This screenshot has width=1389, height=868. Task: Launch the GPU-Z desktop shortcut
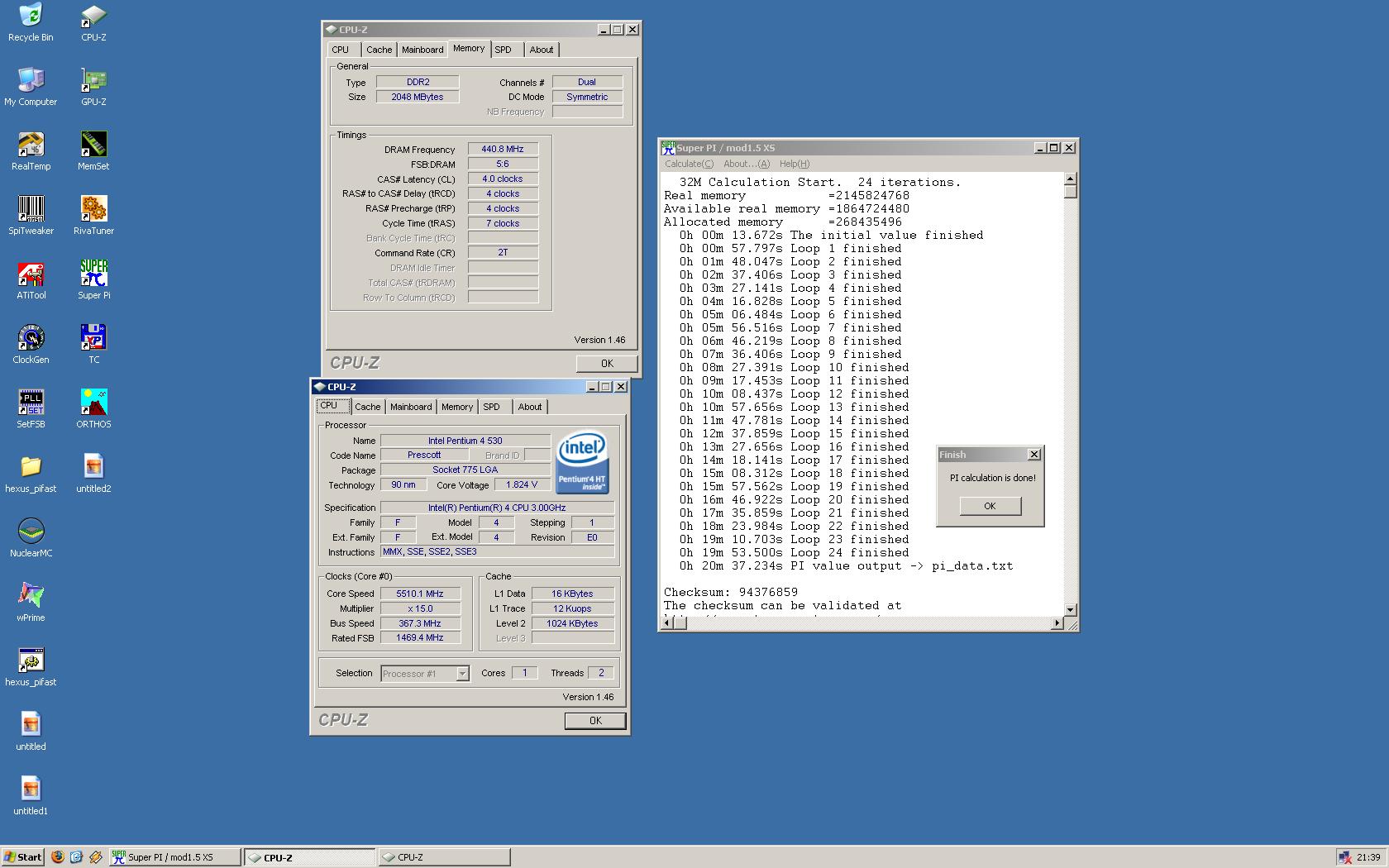click(x=93, y=87)
